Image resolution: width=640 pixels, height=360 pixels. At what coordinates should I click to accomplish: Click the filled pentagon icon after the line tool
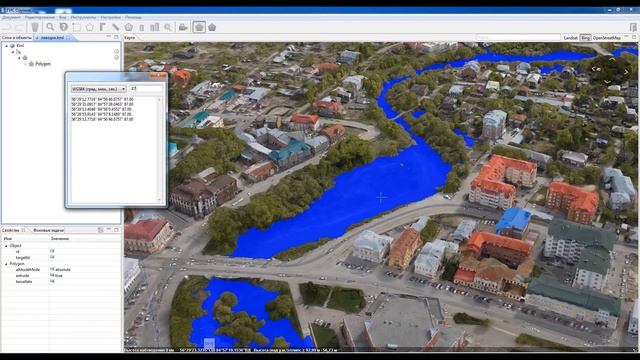[129, 27]
